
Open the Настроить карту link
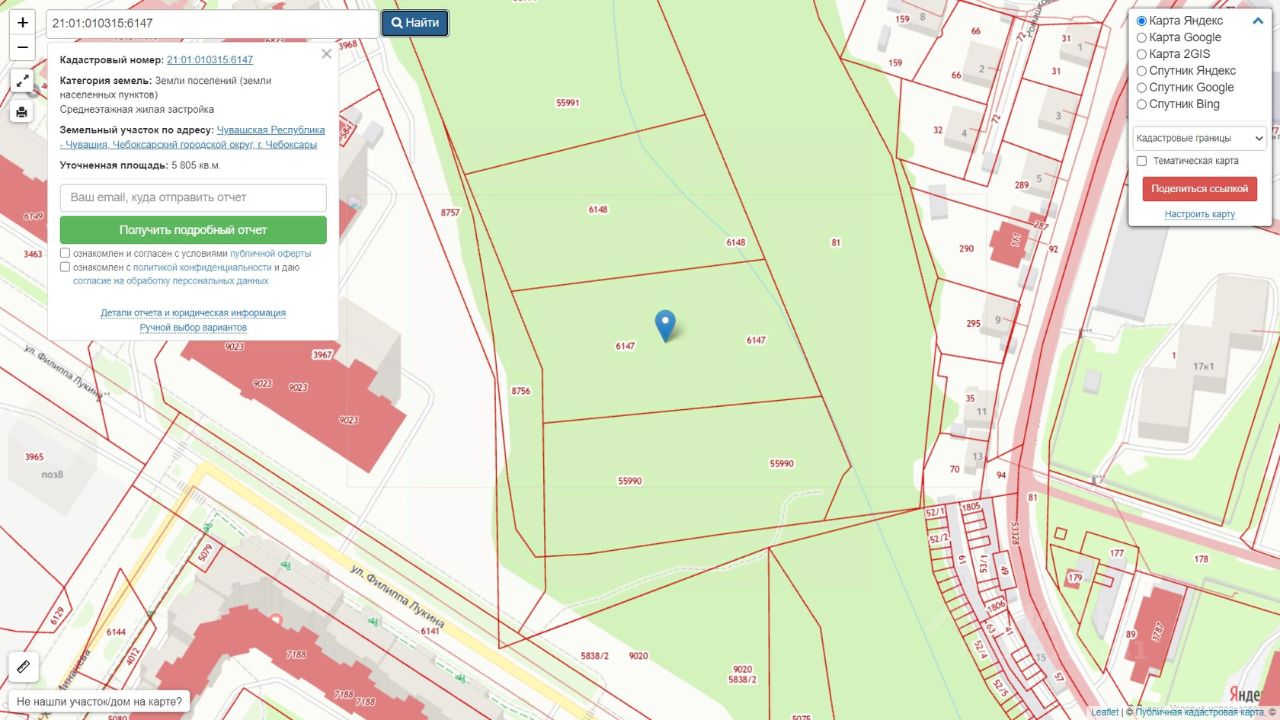click(1200, 214)
